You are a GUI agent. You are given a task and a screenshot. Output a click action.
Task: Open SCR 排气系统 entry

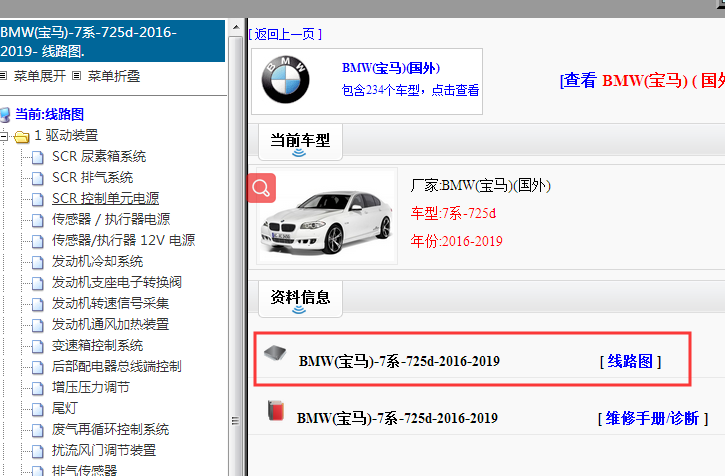(92, 177)
